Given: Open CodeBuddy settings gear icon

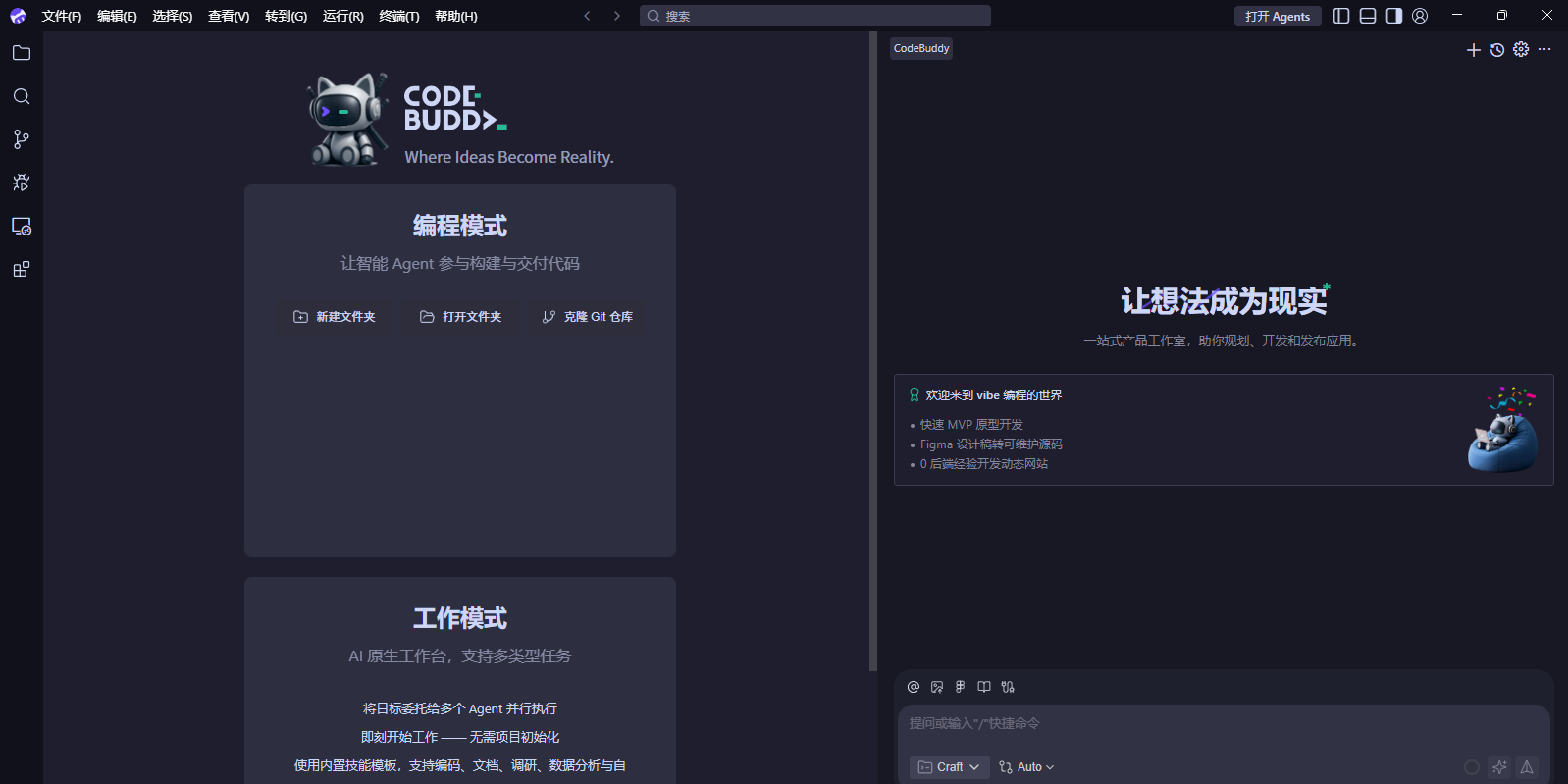Looking at the screenshot, I should [1521, 49].
